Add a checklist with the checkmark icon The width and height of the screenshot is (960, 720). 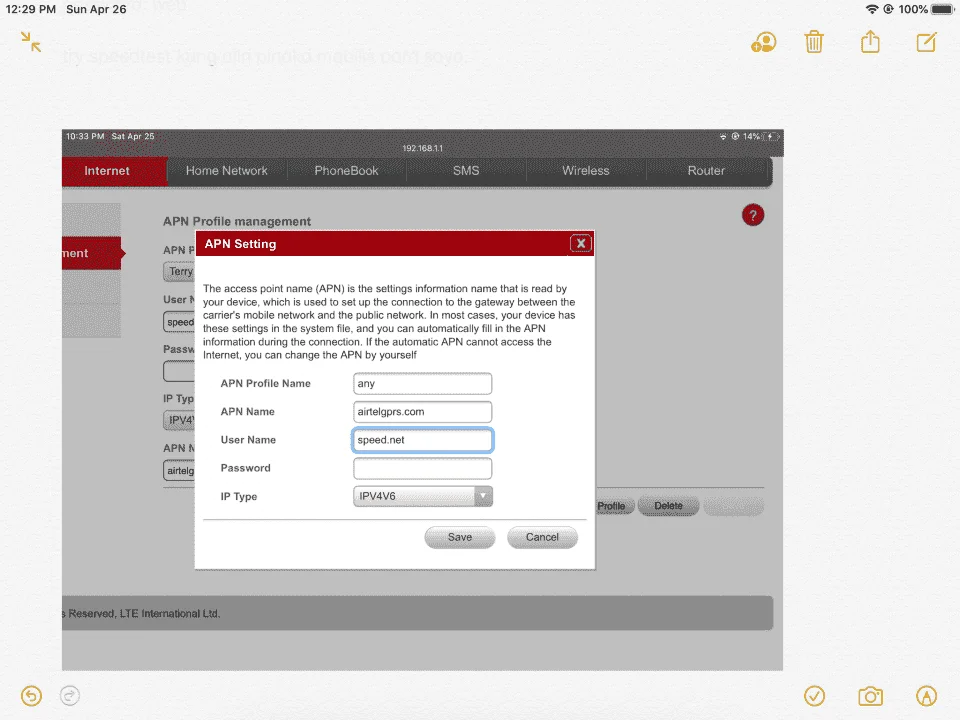[814, 696]
